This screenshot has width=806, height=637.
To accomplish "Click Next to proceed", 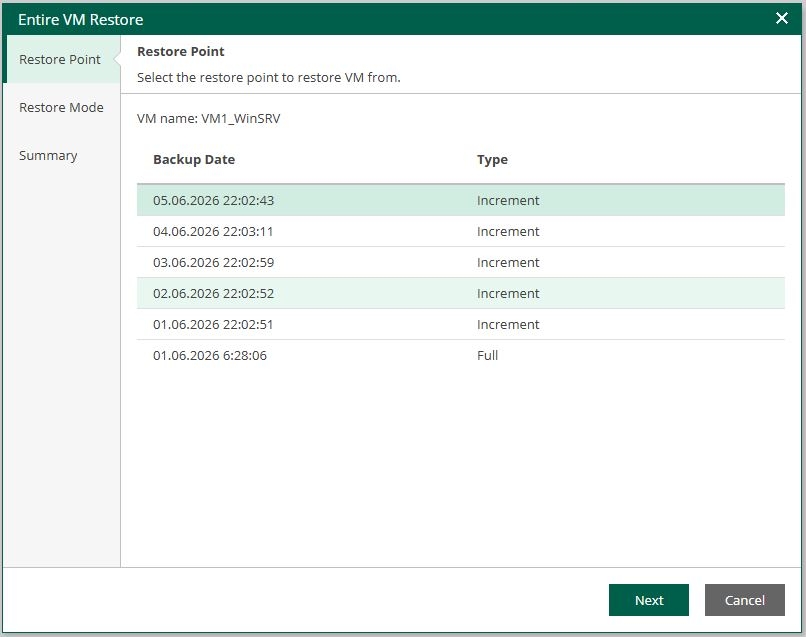I will (649, 600).
